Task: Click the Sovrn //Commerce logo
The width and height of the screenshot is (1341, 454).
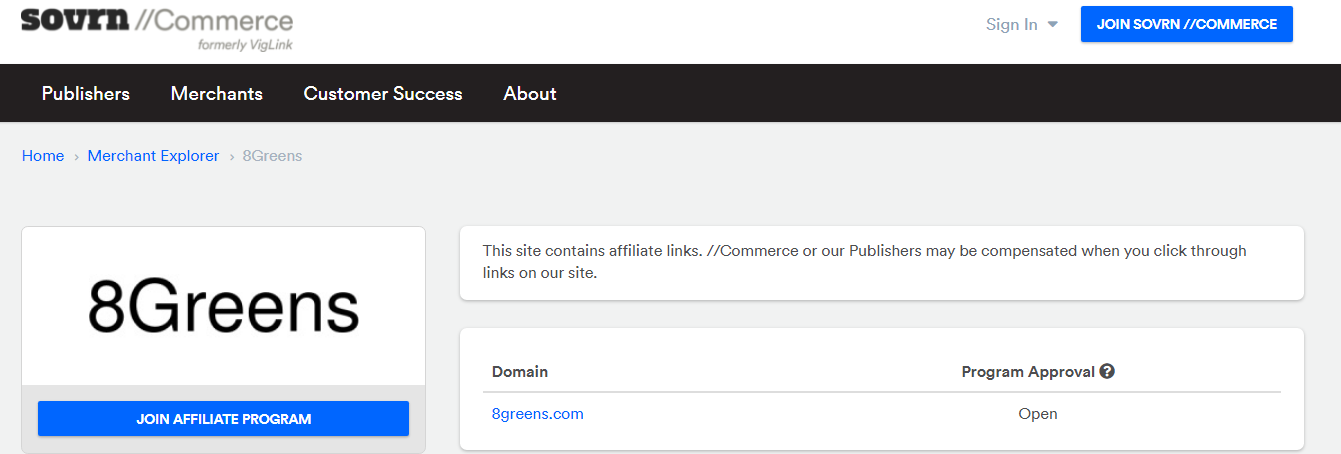Action: [x=157, y=22]
